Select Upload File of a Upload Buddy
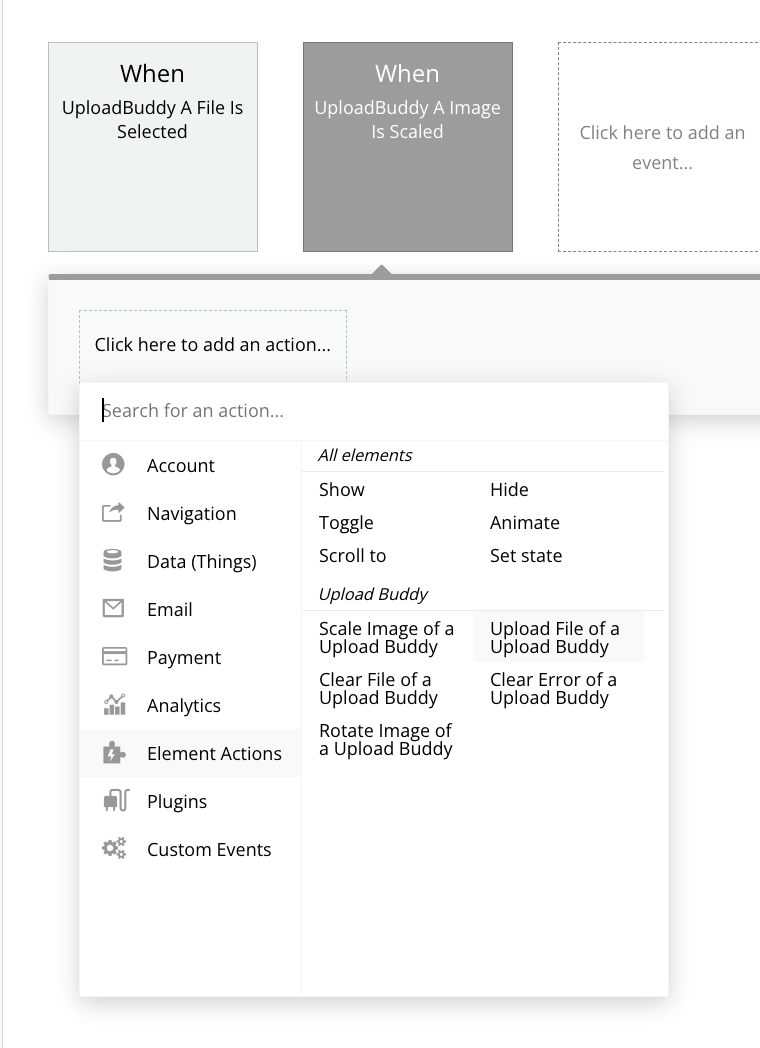 click(555, 637)
